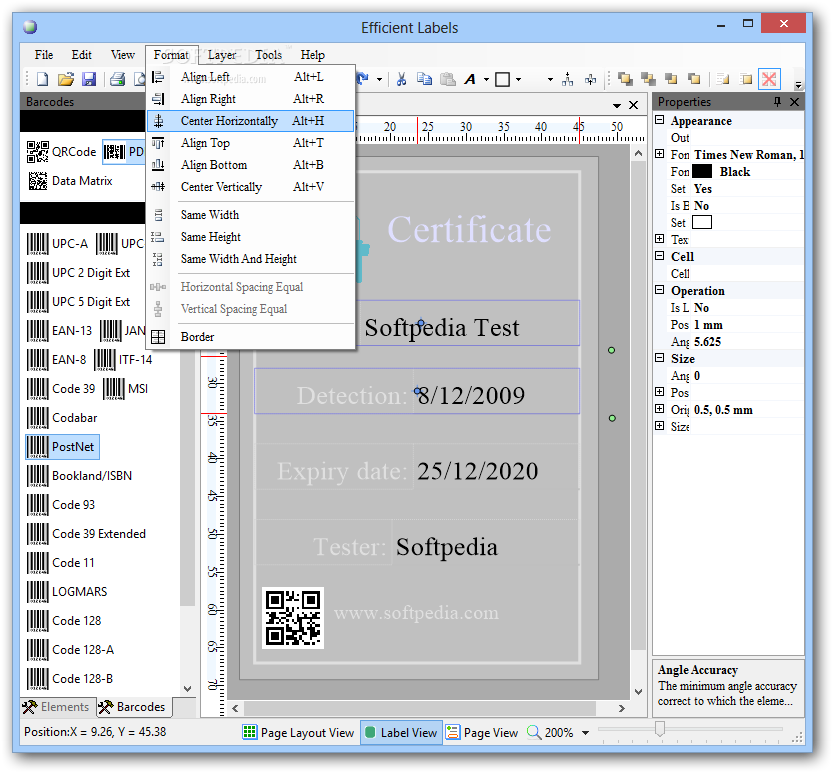This screenshot has width=833, height=773.
Task: Open the font A dropdown arrow
Action: pyautogui.click(x=486, y=80)
